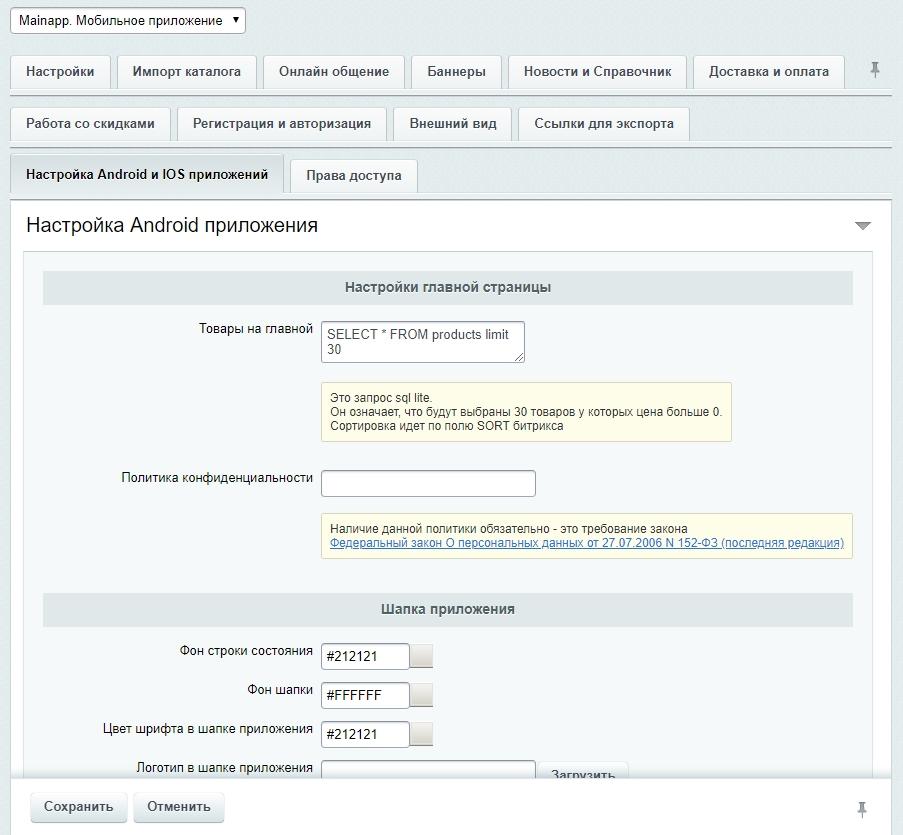Go to Доставка и оплата tab

(x=769, y=71)
